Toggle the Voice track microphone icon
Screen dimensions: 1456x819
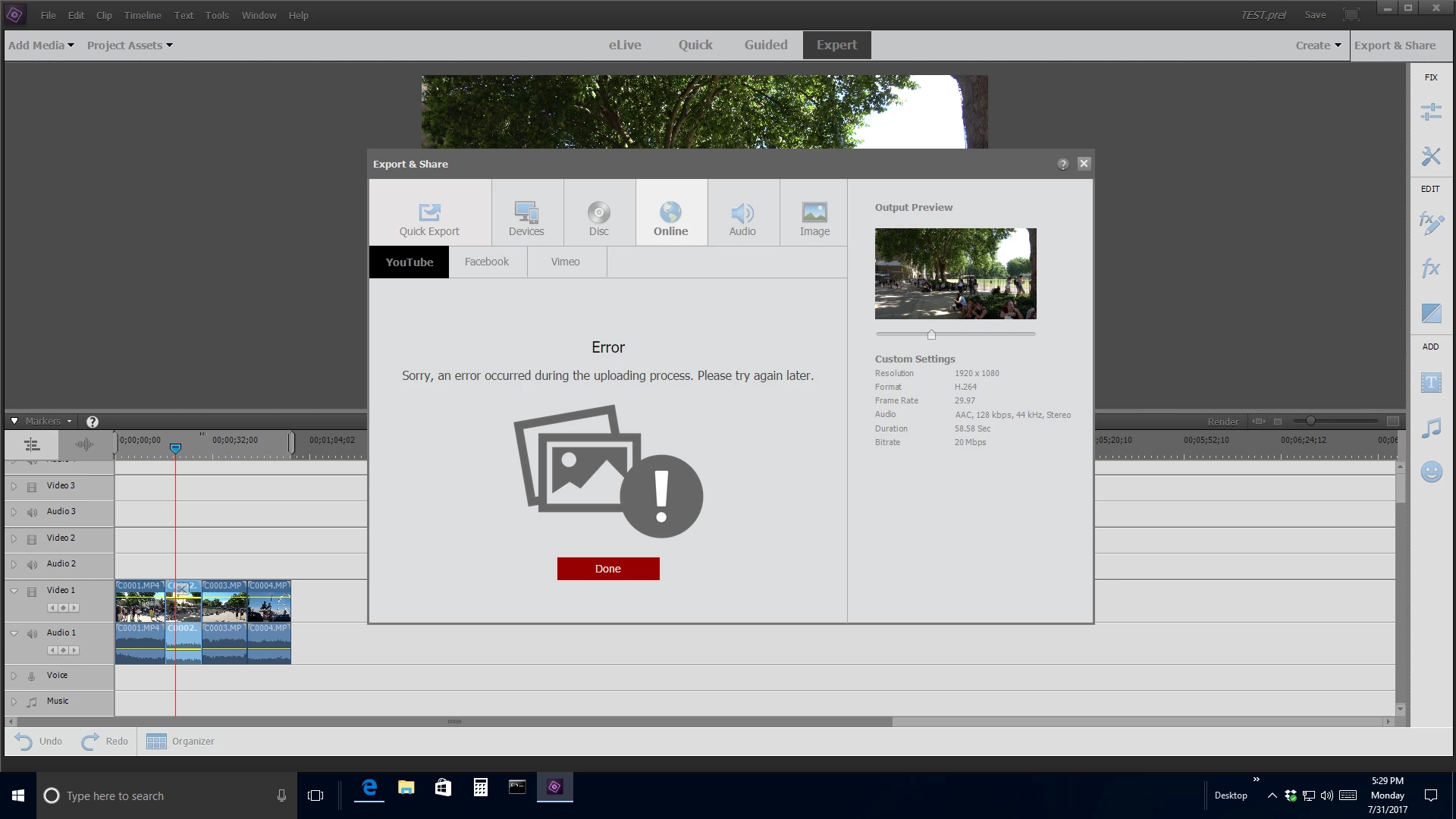32,676
